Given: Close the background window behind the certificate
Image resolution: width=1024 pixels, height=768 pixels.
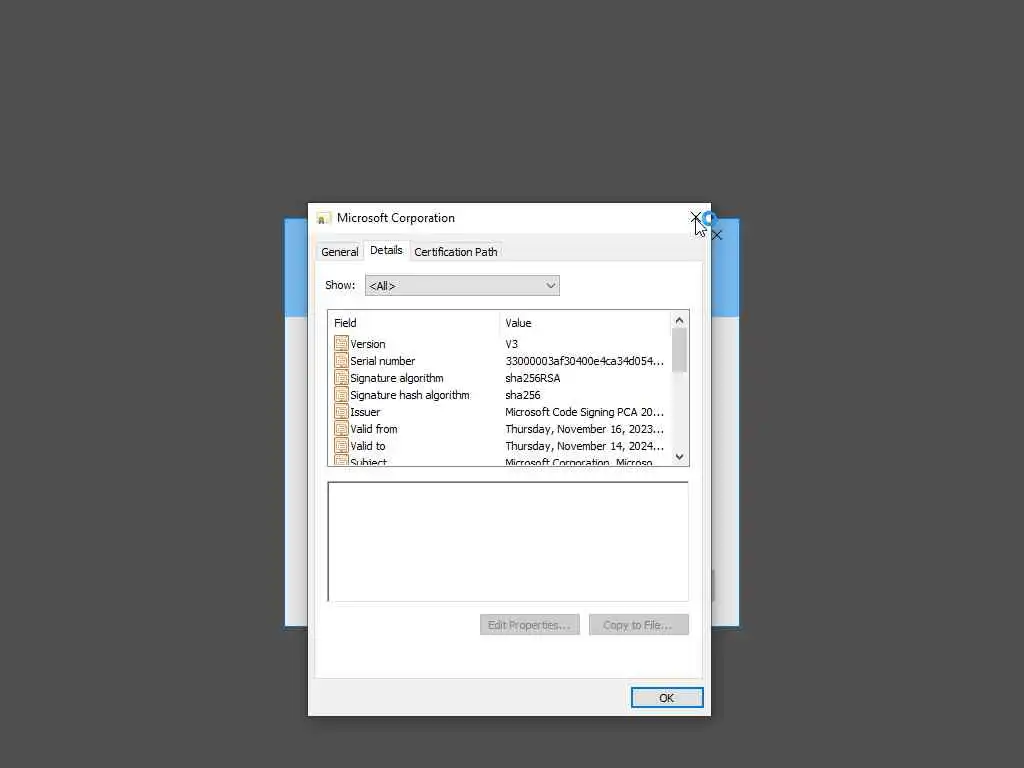Looking at the screenshot, I should tap(717, 235).
